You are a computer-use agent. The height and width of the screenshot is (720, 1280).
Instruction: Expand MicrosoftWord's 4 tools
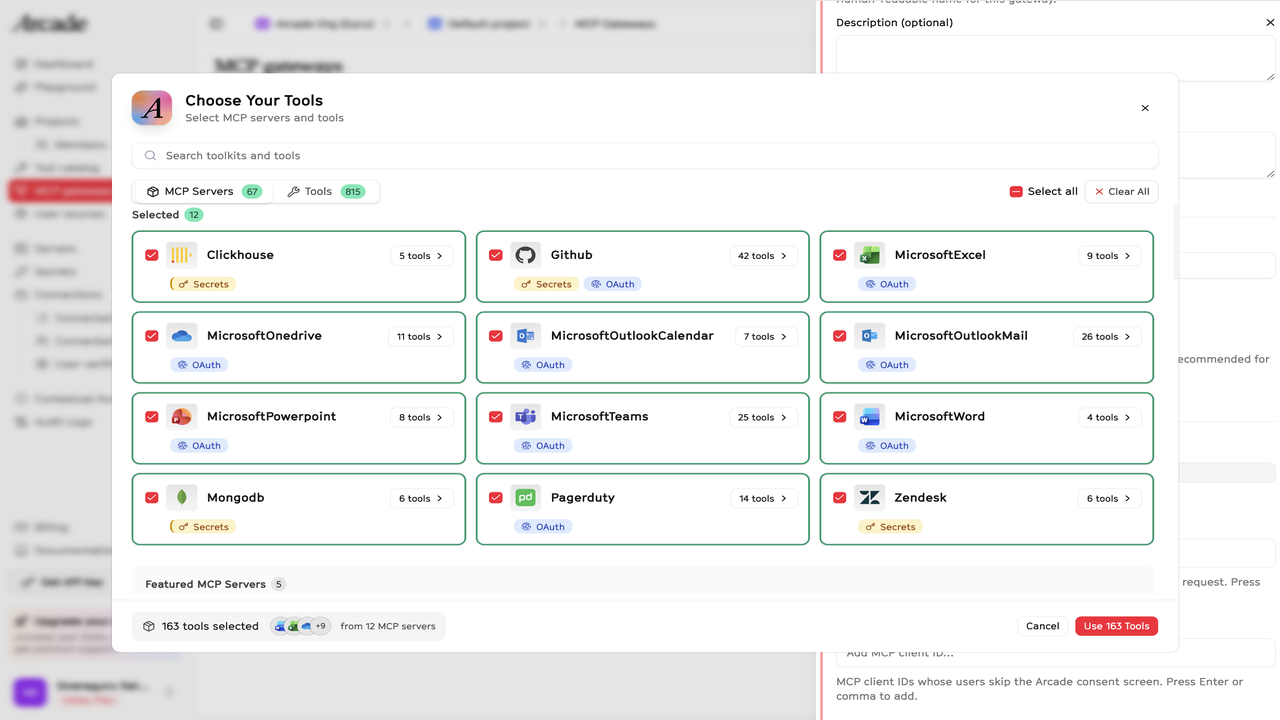(1109, 418)
